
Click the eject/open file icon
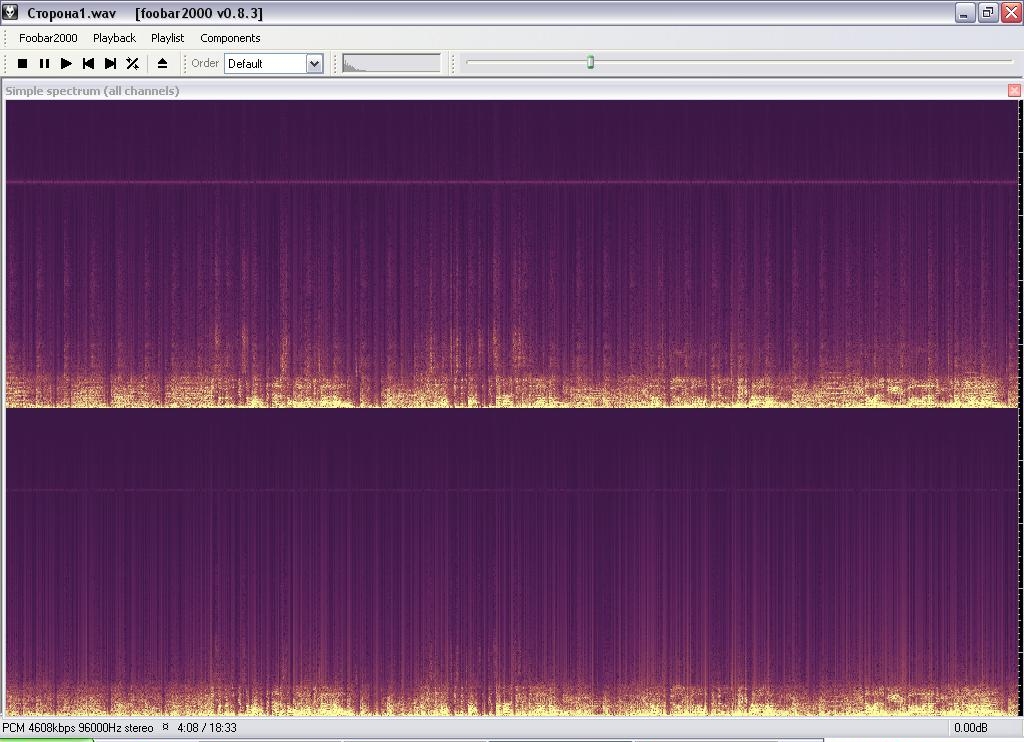(x=162, y=63)
